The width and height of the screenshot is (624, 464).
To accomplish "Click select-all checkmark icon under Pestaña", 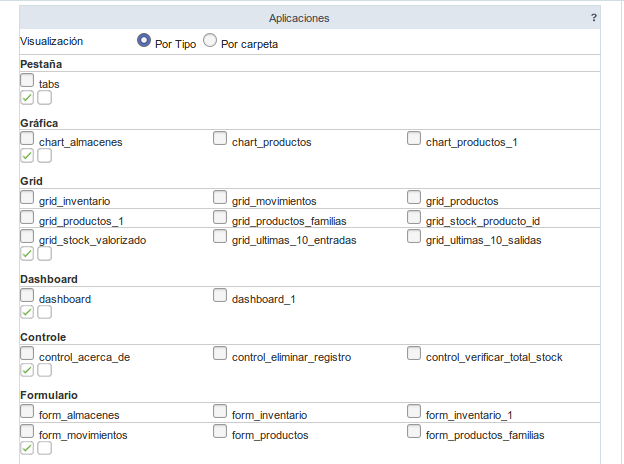I will coord(27,98).
